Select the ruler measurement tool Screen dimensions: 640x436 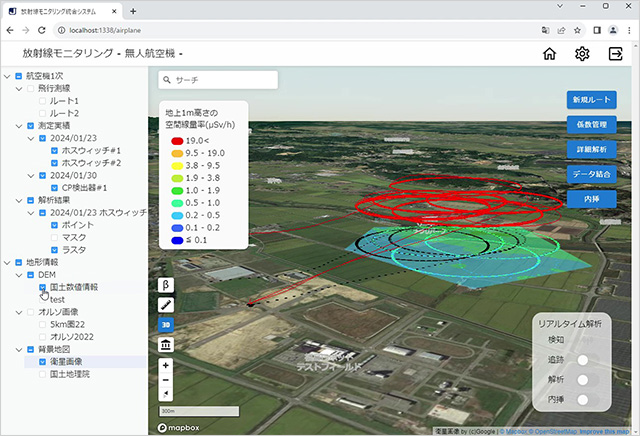coord(166,304)
